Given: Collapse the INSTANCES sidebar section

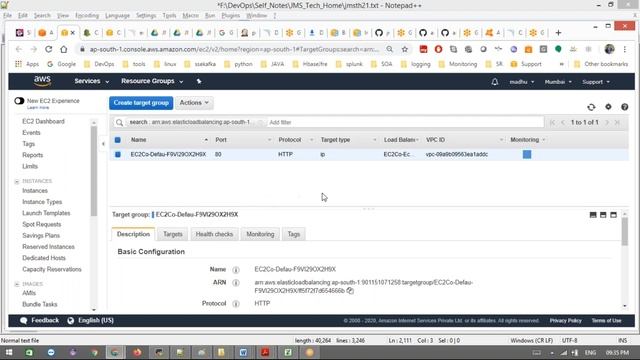Looking at the screenshot, I should pos(17,181).
